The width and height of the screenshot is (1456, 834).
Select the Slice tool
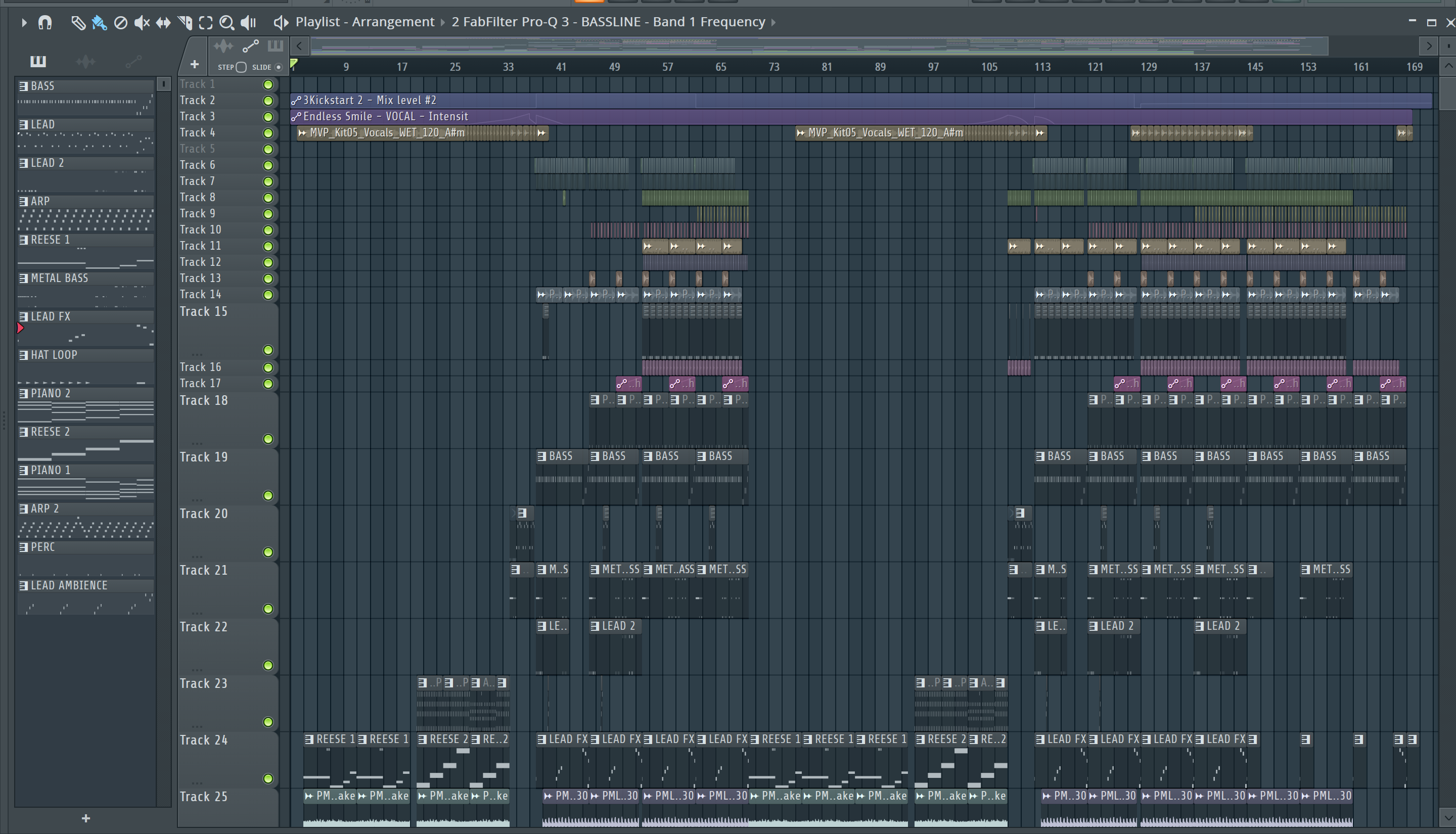click(185, 22)
